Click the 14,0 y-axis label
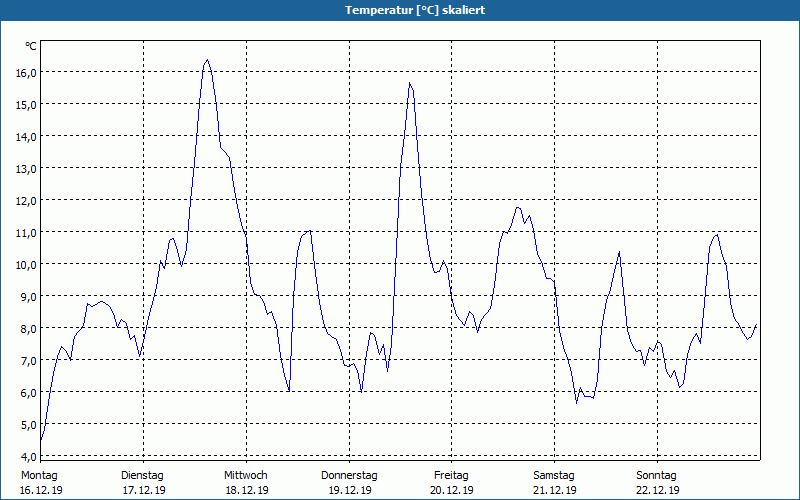Image resolution: width=800 pixels, height=500 pixels. click(x=26, y=137)
